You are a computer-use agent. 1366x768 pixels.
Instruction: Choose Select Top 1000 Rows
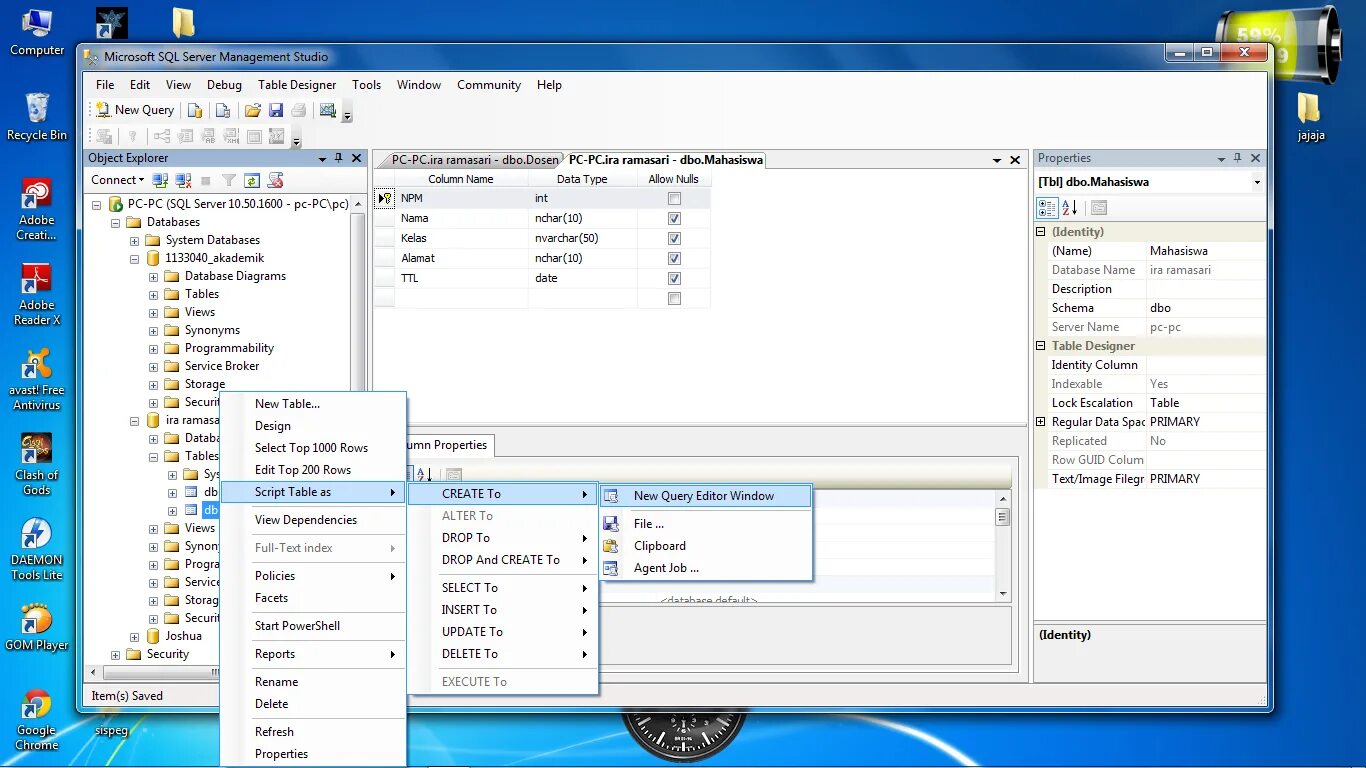pos(311,448)
